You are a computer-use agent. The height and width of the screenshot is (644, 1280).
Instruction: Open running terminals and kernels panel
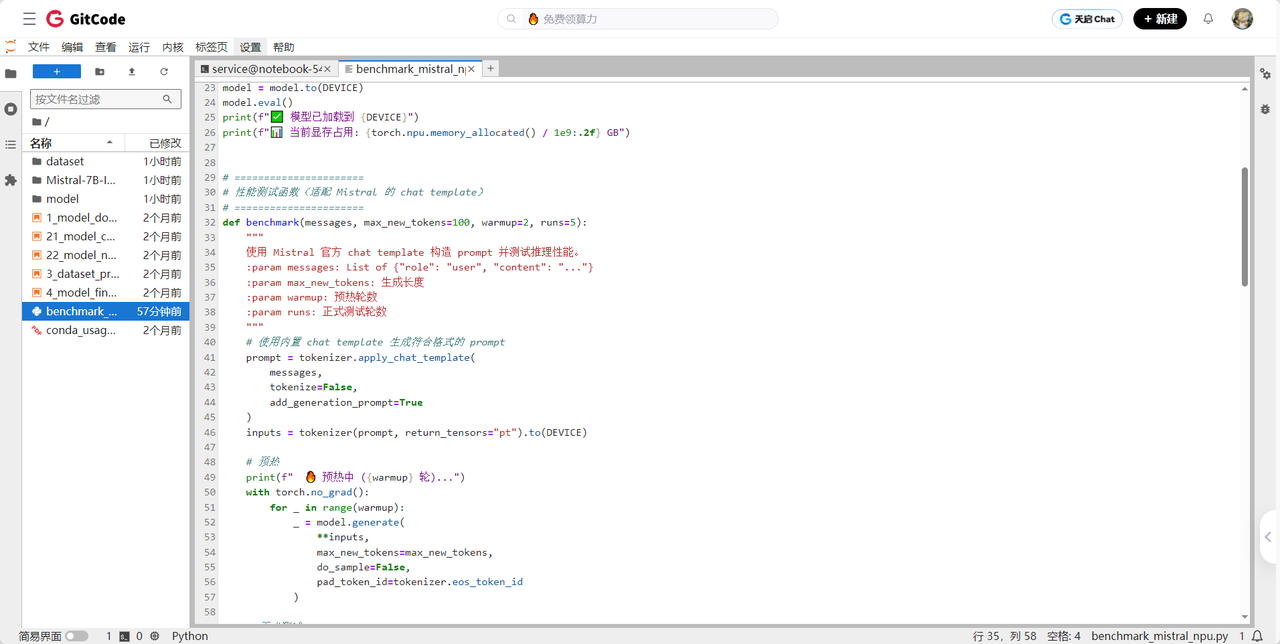point(11,109)
